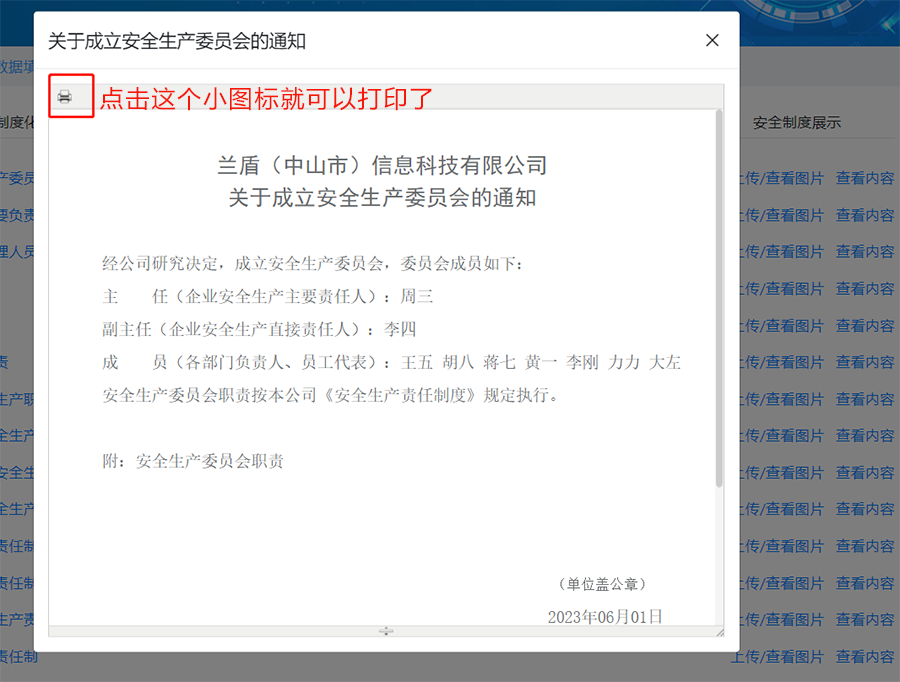900x682 pixels.
Task: Open 查看内容 link in the 安全生 row
Action: (x=864, y=472)
